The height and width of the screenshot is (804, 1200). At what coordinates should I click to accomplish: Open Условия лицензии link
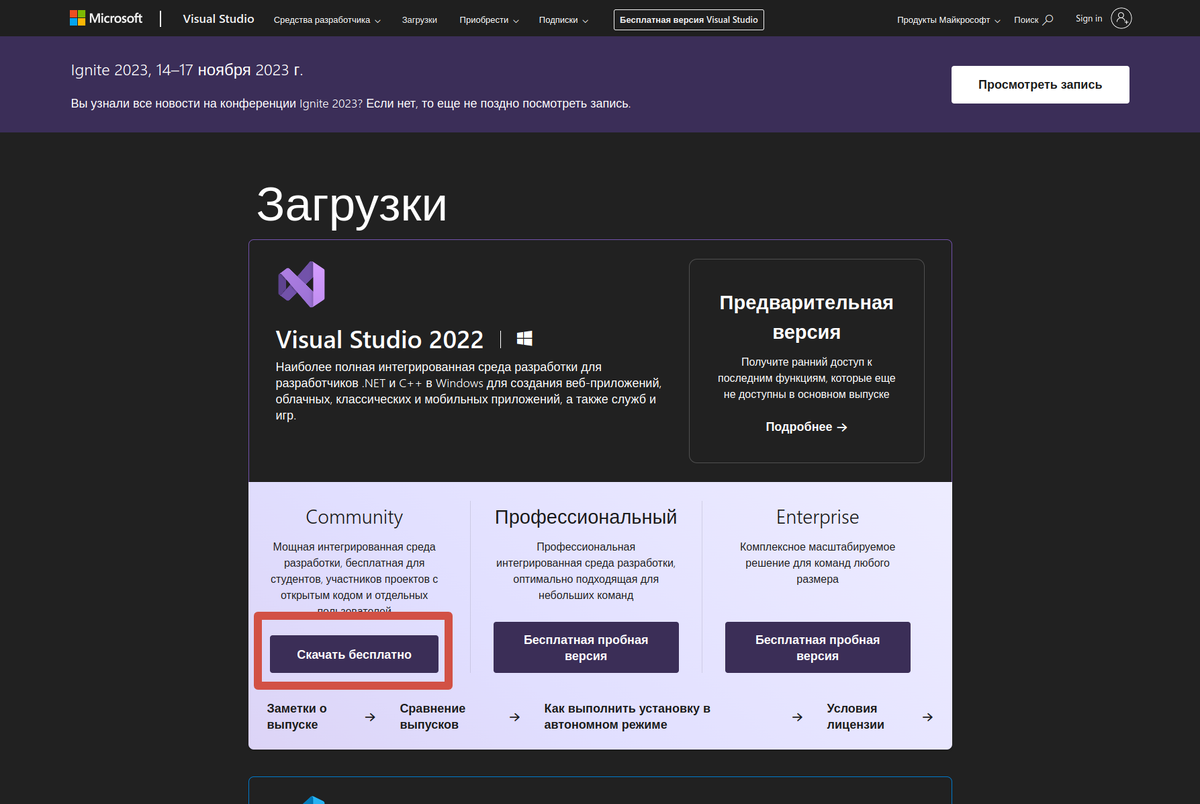(x=856, y=716)
